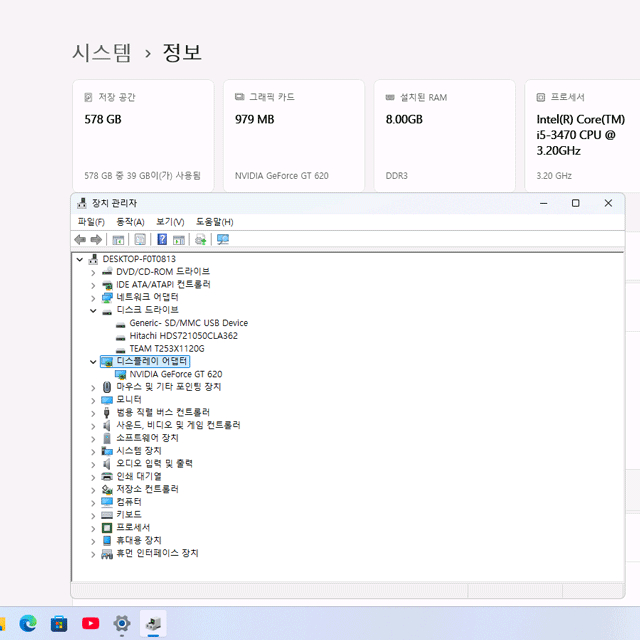Click the Device Manager taskbar icon
This screenshot has width=640, height=640.
pyautogui.click(x=153, y=623)
